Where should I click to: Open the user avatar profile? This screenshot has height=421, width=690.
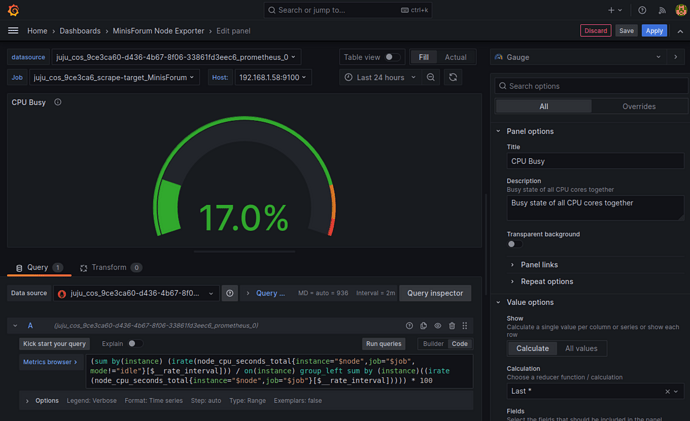click(x=681, y=10)
